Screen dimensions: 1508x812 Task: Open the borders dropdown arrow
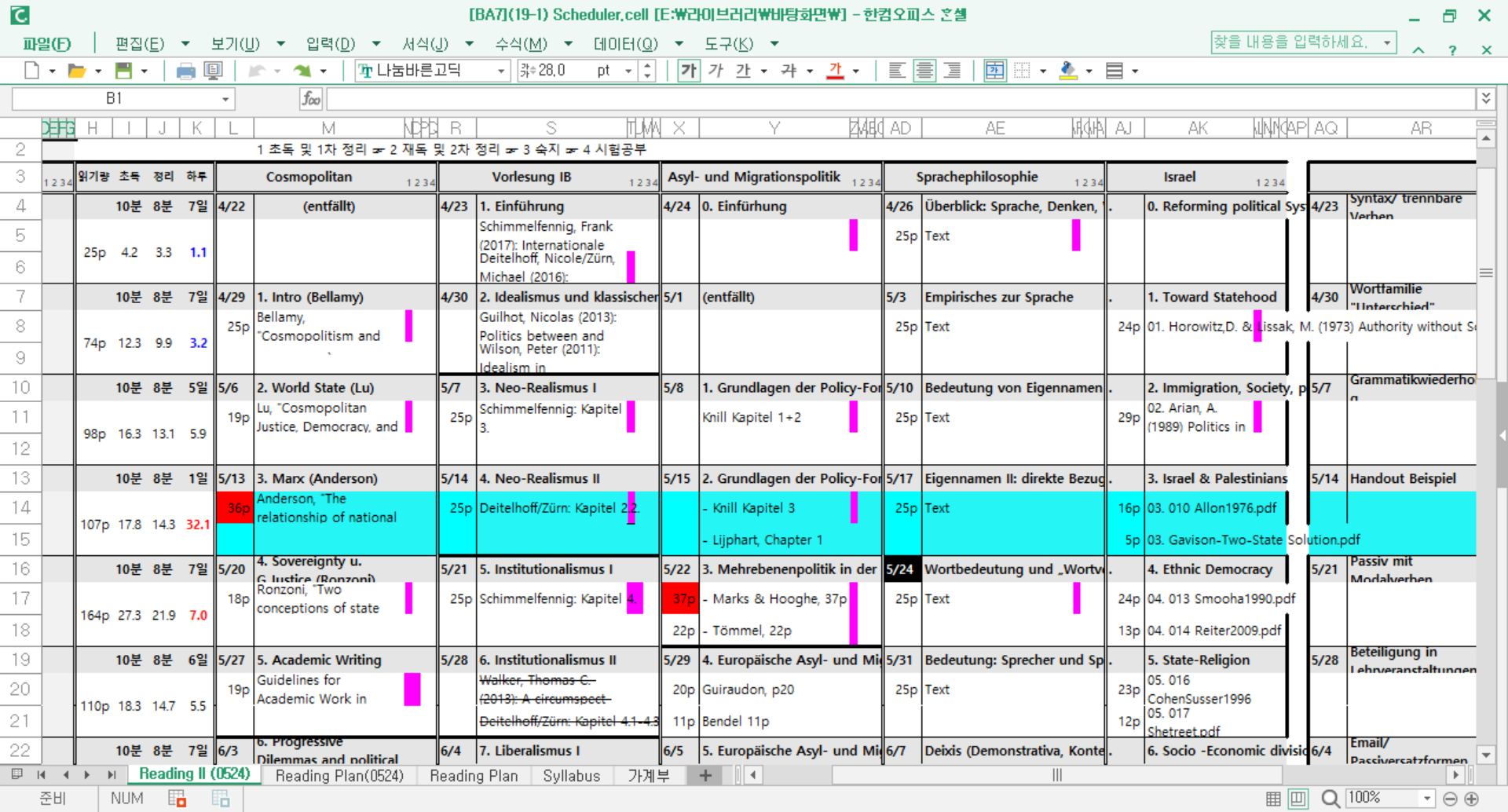pos(1043,71)
